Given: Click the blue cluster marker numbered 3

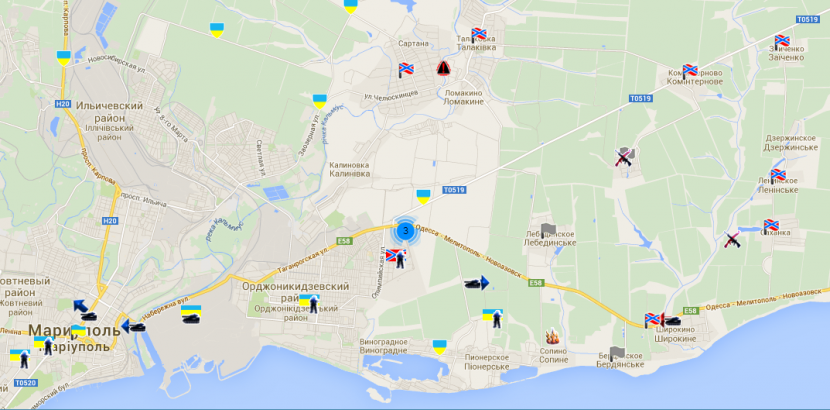Looking at the screenshot, I should (x=404, y=231).
